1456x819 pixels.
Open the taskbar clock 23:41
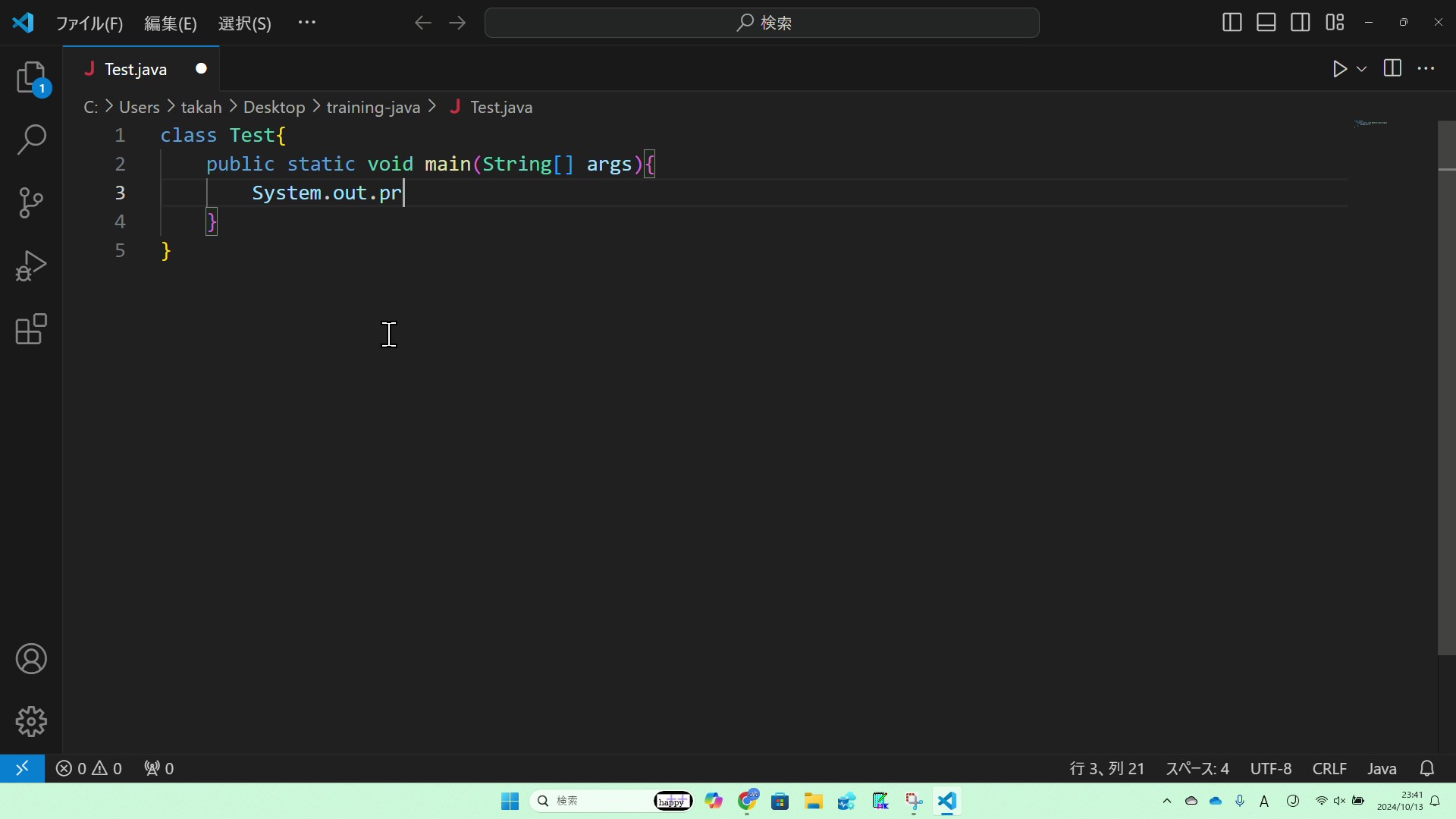pyautogui.click(x=1400, y=801)
